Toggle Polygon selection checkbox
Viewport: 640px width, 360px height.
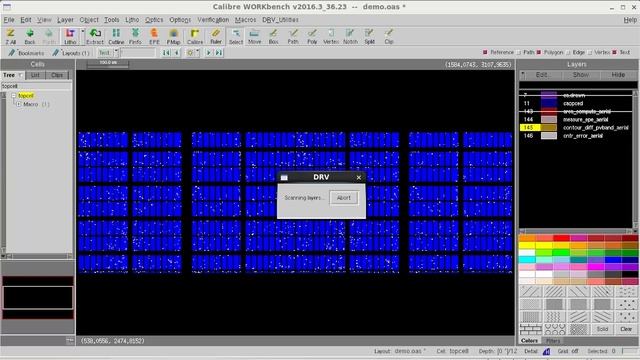(539, 52)
